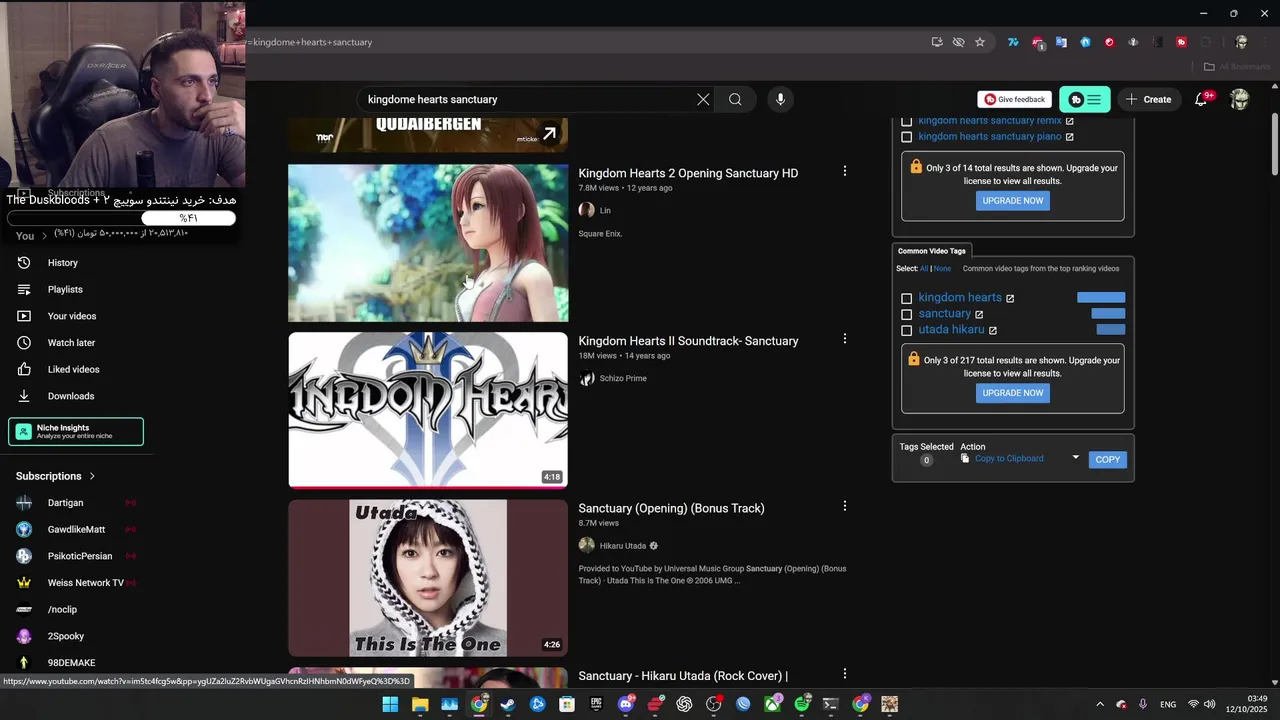The image size is (1280, 720).
Task: Click the search magnifier button
Action: (735, 99)
